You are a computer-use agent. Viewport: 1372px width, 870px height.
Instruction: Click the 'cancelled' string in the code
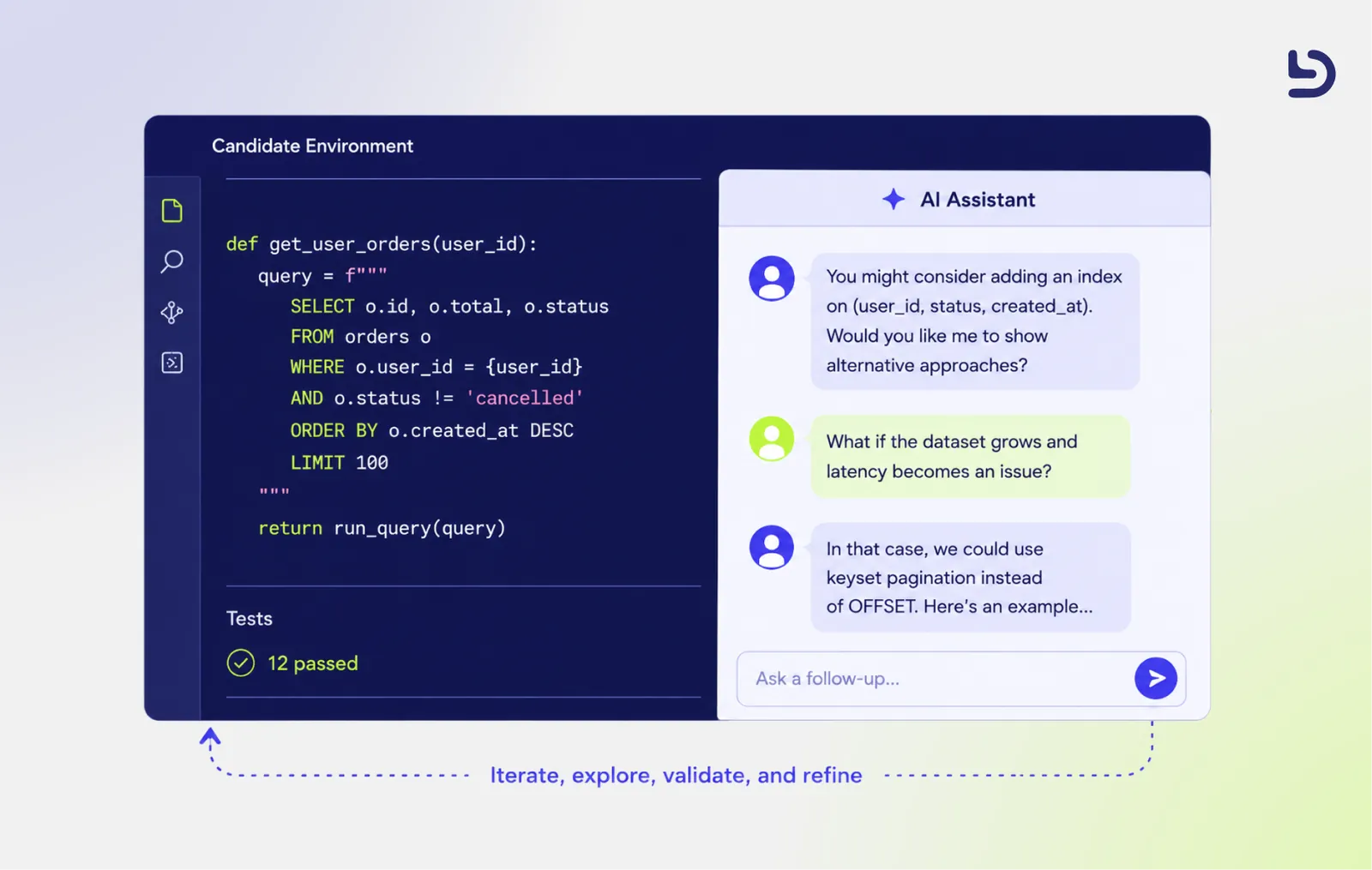click(x=525, y=398)
